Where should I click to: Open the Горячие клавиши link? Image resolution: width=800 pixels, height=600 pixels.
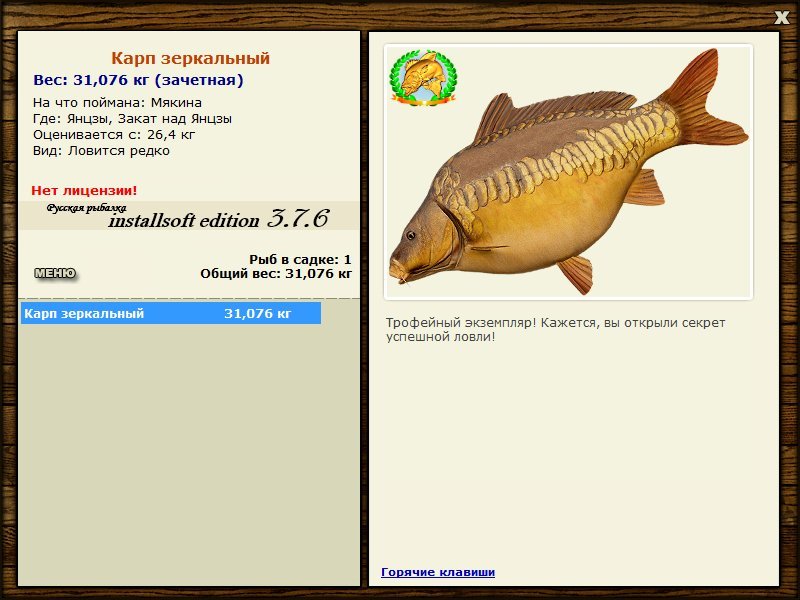[x=437, y=572]
